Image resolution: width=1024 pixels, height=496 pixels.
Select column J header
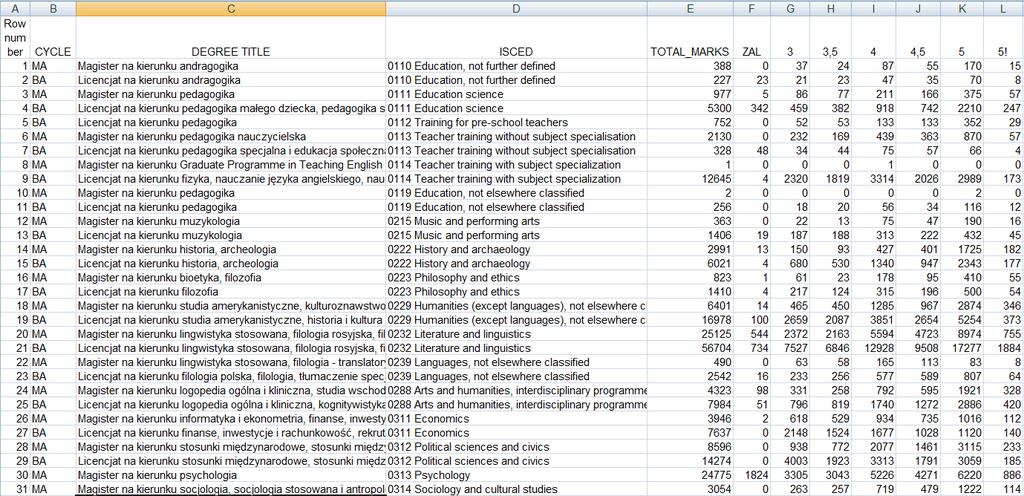pos(918,8)
